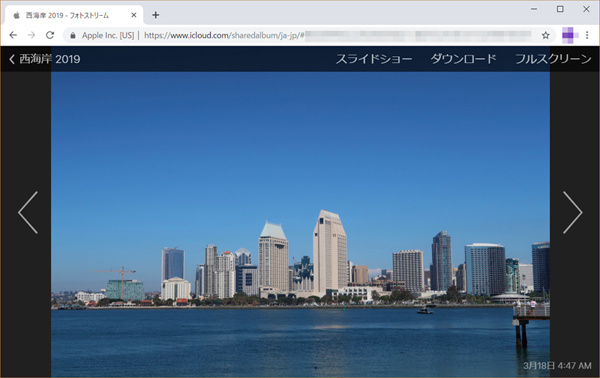Viewport: 600px width, 378px height.
Task: Click the browser forward arrow
Action: (31, 35)
